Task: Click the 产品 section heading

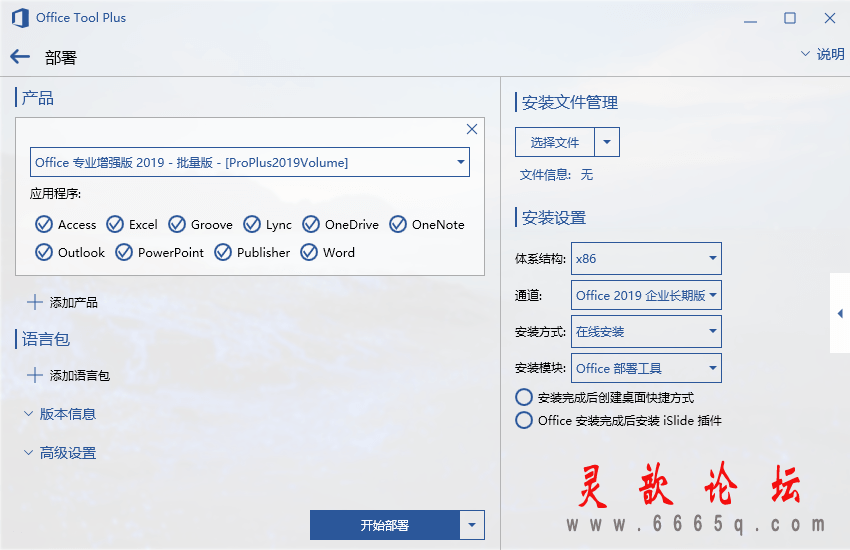Action: click(x=37, y=98)
